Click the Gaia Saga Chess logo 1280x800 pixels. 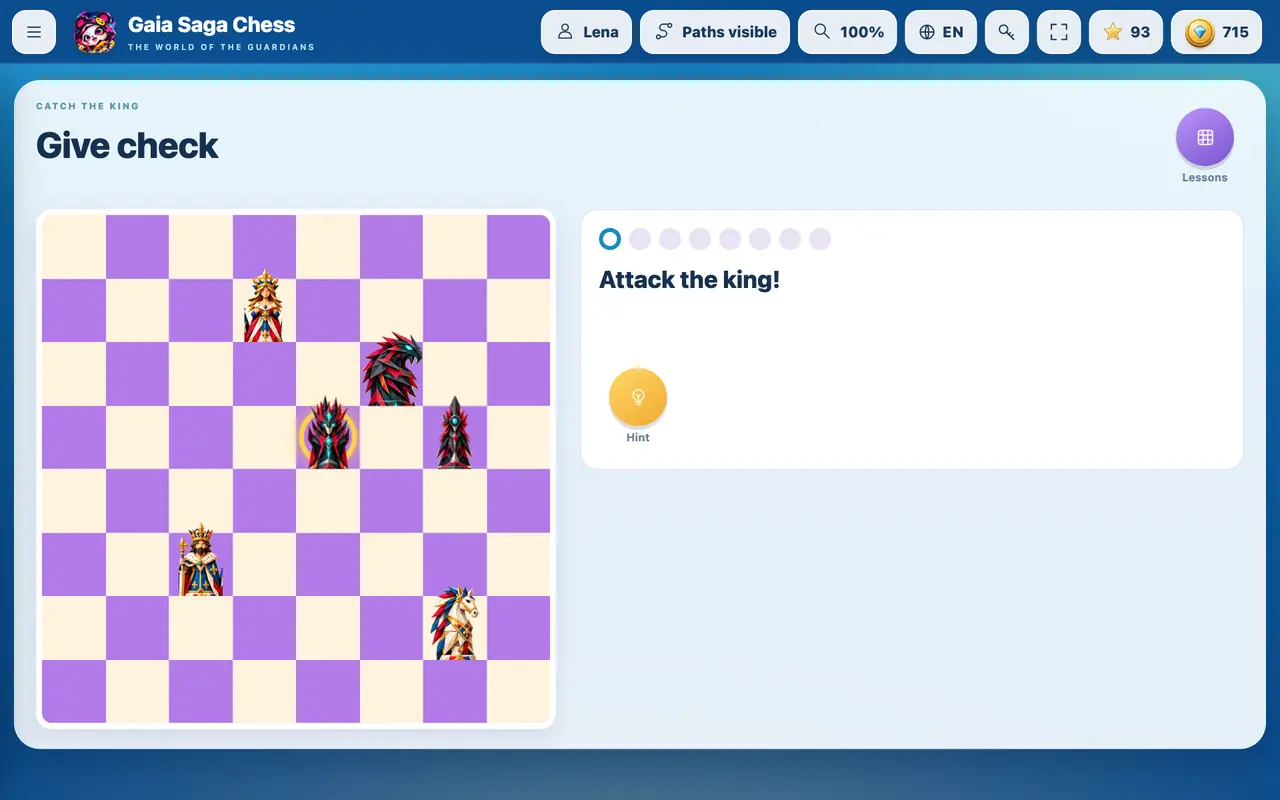[x=95, y=32]
